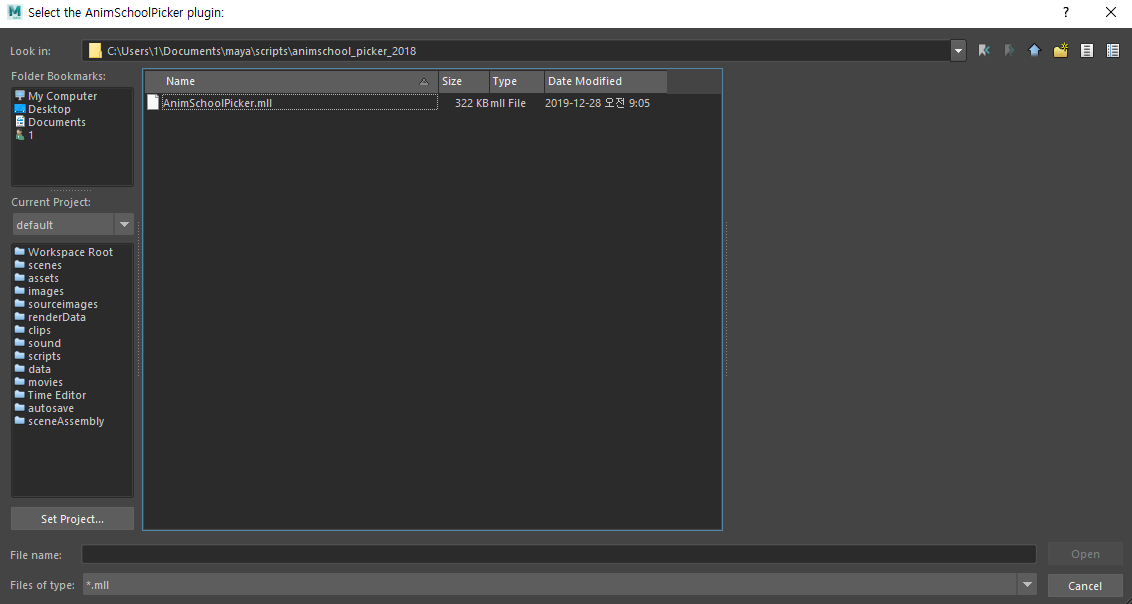Sort files by Date Modified column
Viewport: 1132px width, 604px height.
tap(606, 82)
